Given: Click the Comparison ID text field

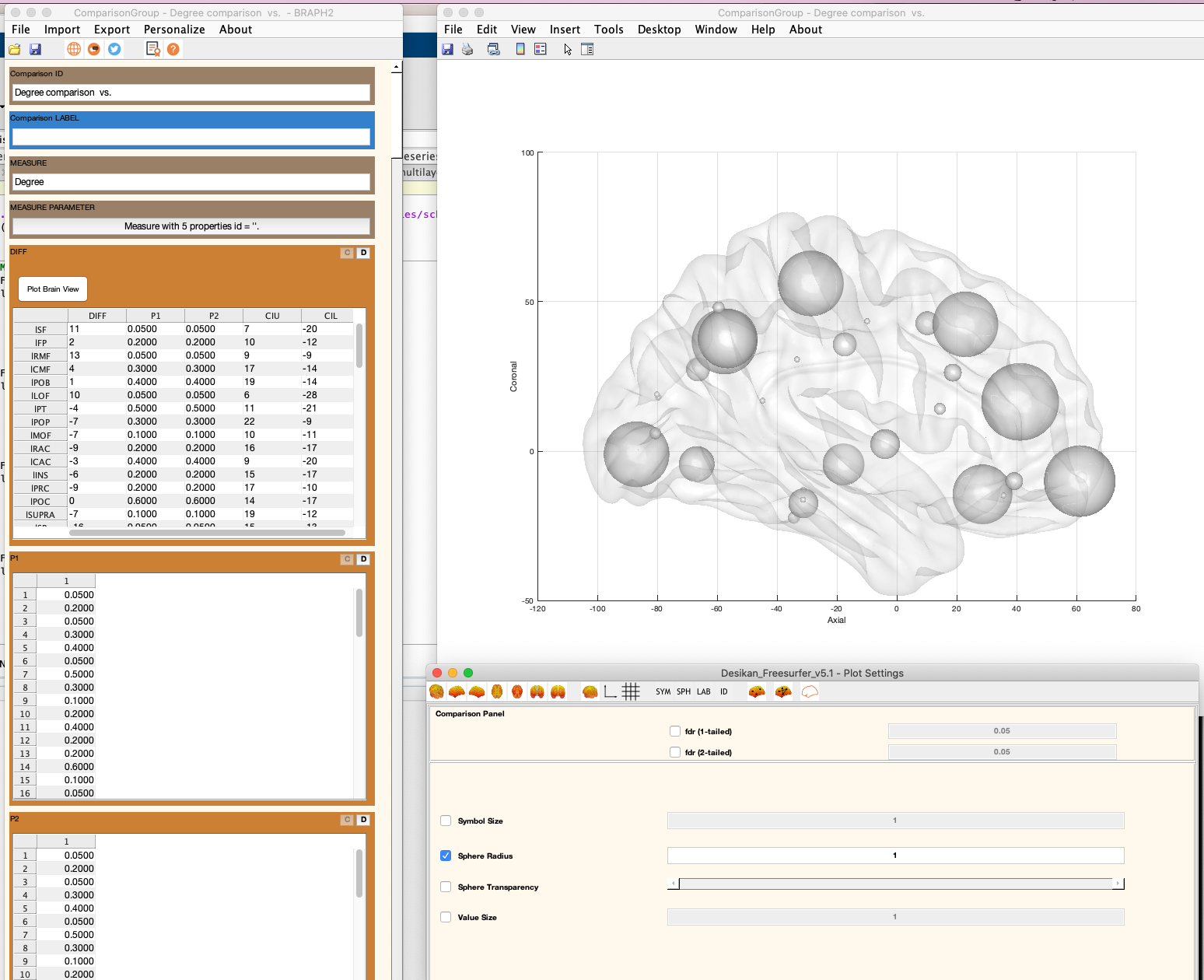Looking at the screenshot, I should 191,93.
